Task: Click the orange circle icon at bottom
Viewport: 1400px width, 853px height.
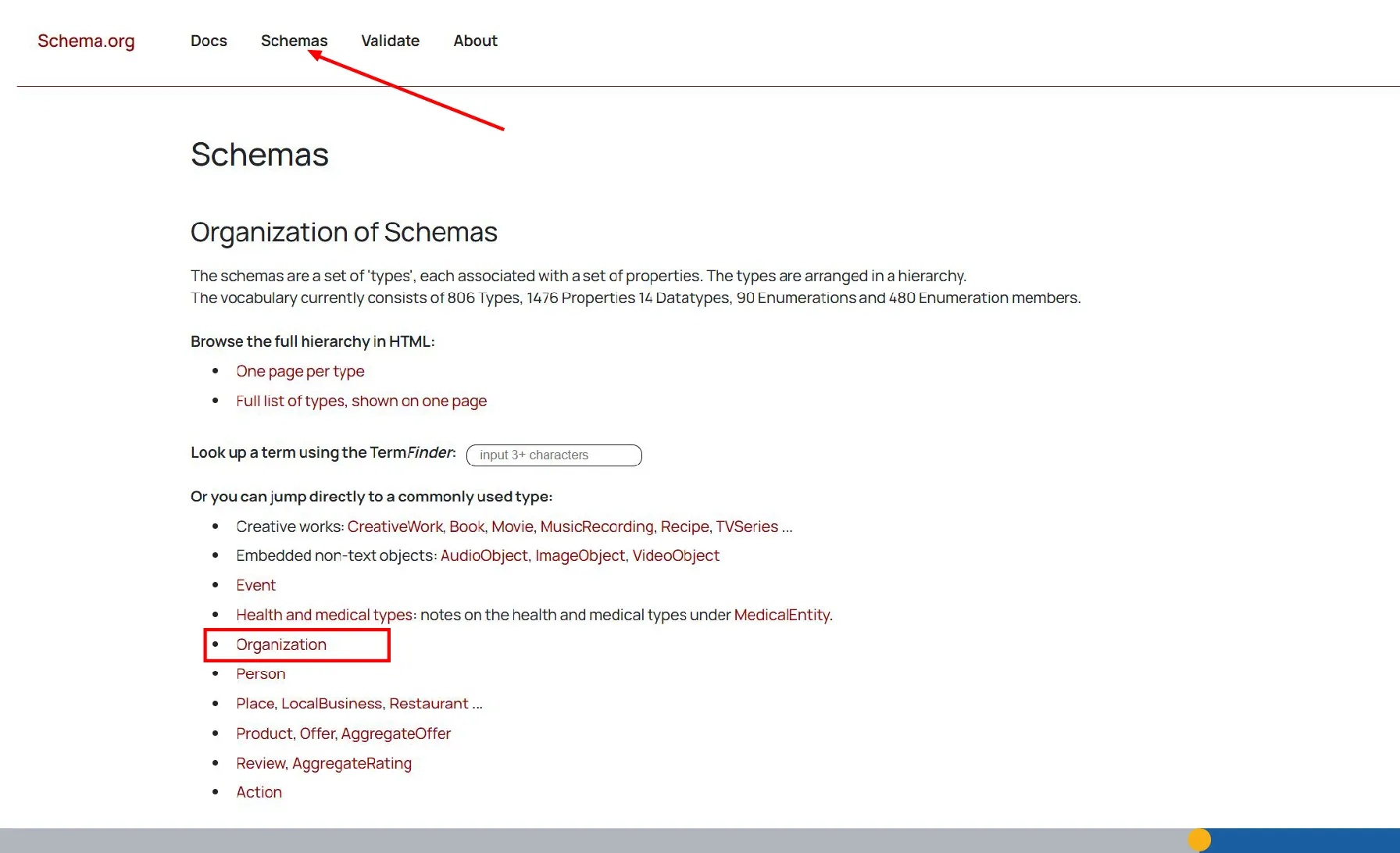Action: 1199,840
